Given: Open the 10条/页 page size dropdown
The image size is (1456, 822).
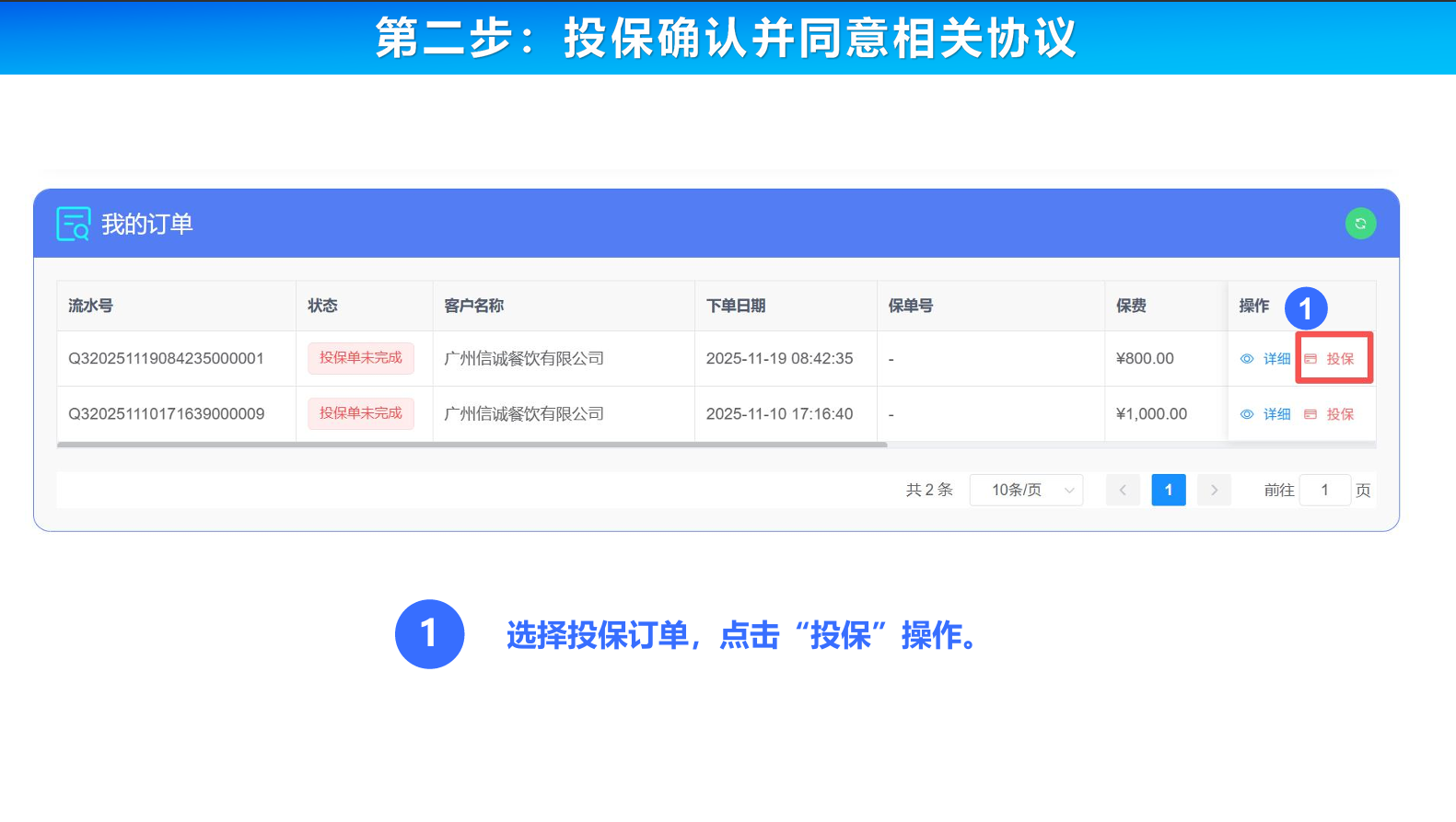Looking at the screenshot, I should [1017, 490].
